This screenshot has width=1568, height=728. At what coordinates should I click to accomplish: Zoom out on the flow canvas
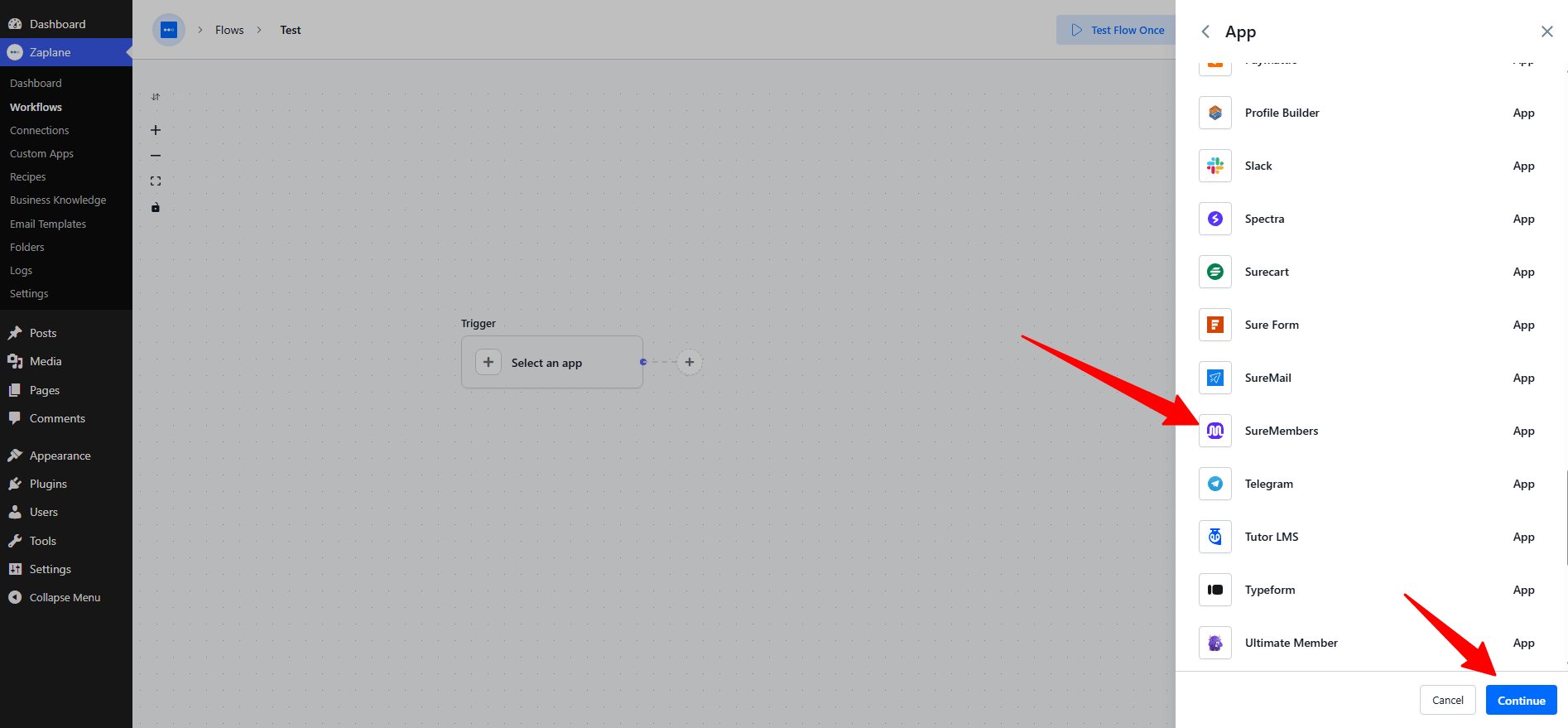[x=156, y=156]
